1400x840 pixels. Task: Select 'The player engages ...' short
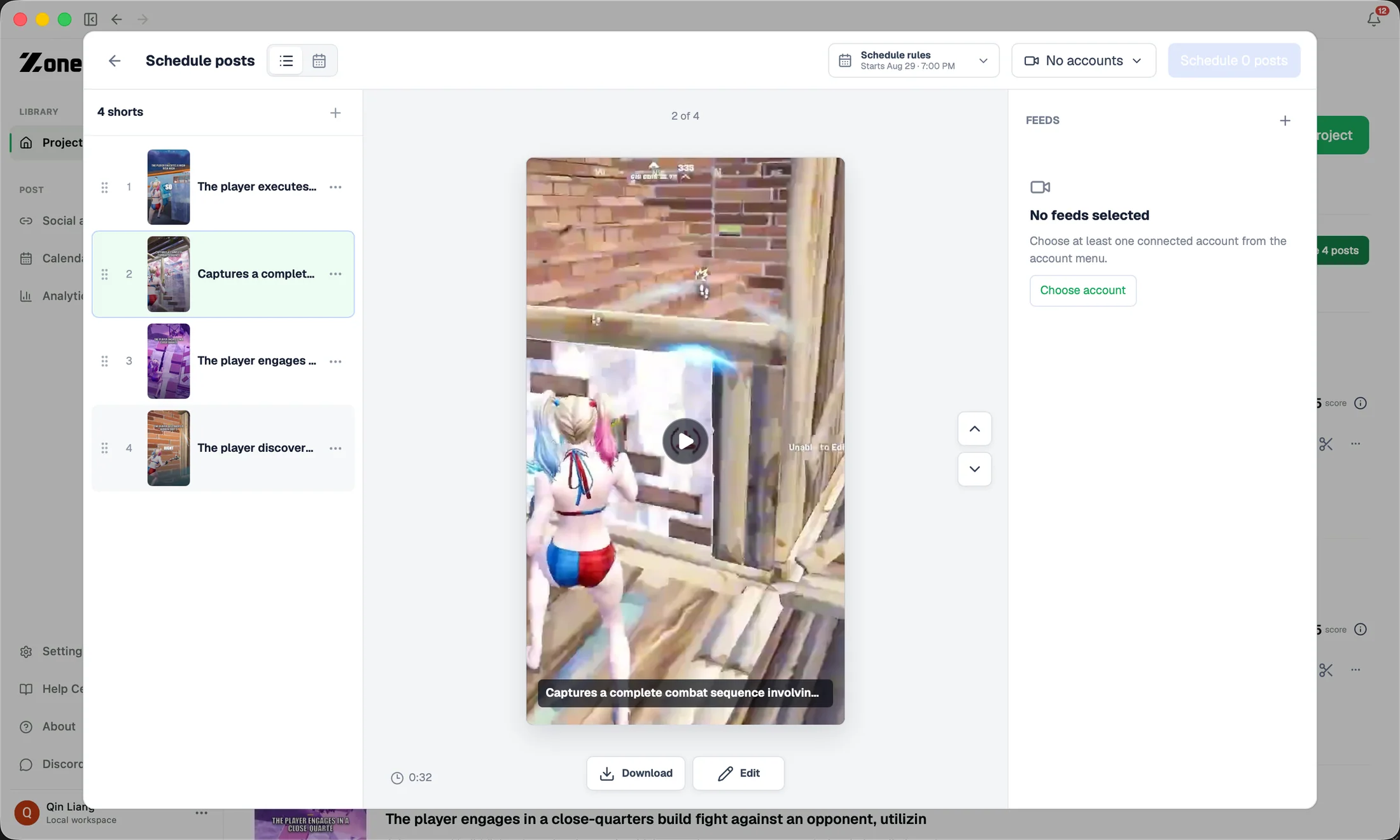click(x=223, y=361)
